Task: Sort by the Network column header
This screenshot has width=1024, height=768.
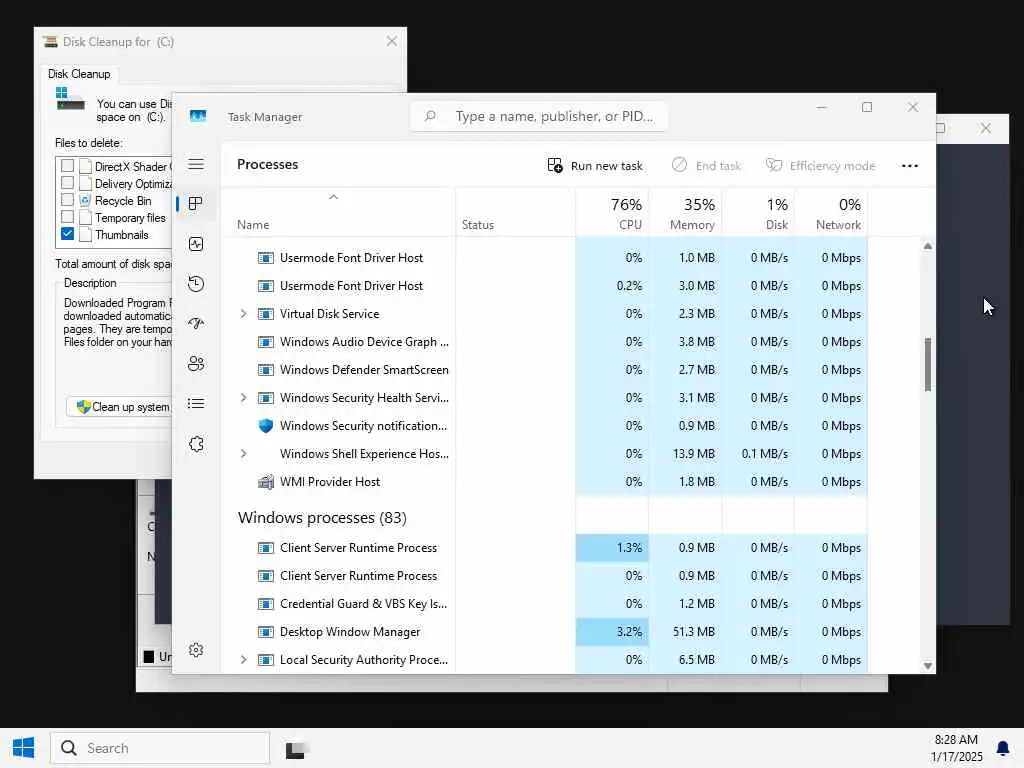Action: click(x=831, y=213)
